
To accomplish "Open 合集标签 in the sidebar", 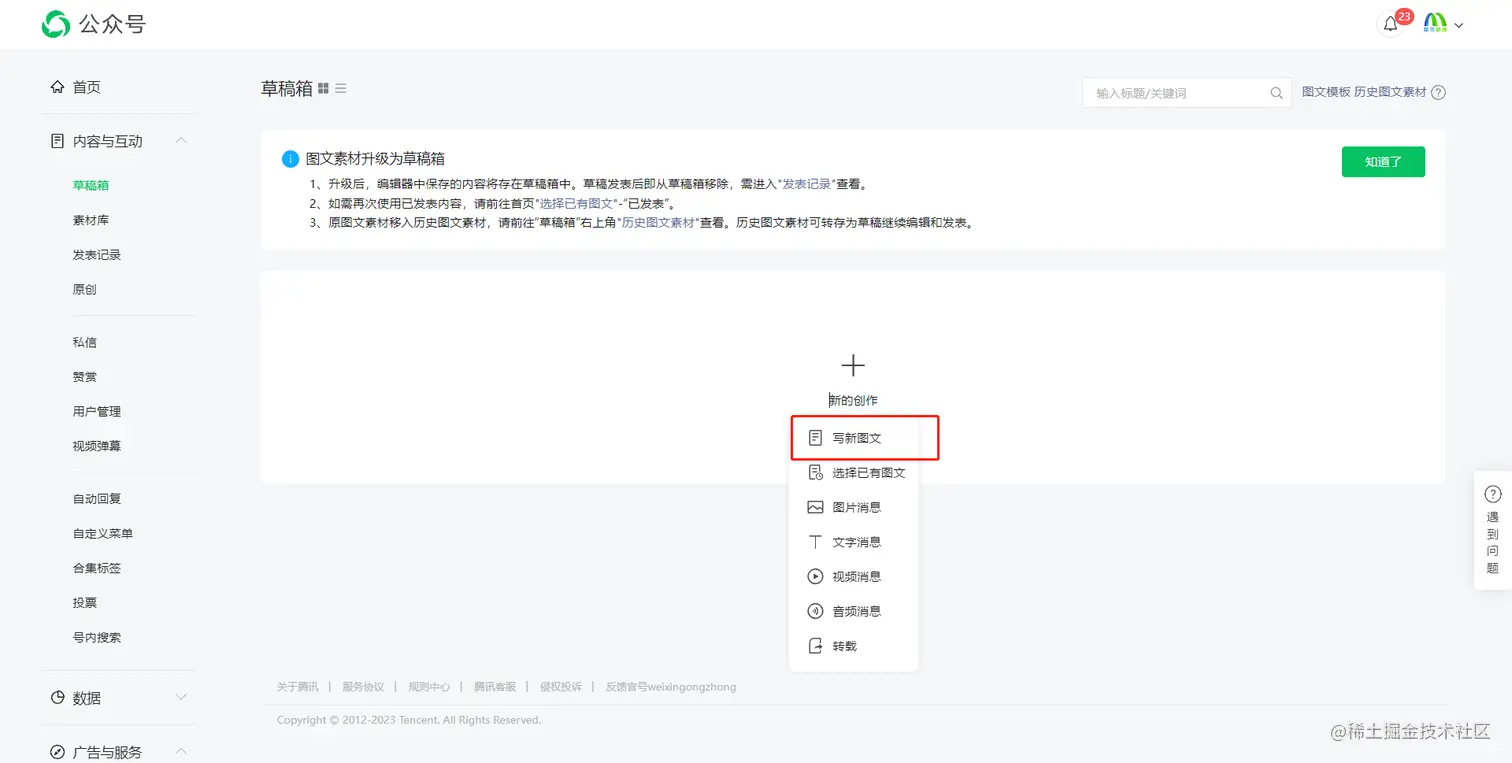I will tap(97, 568).
